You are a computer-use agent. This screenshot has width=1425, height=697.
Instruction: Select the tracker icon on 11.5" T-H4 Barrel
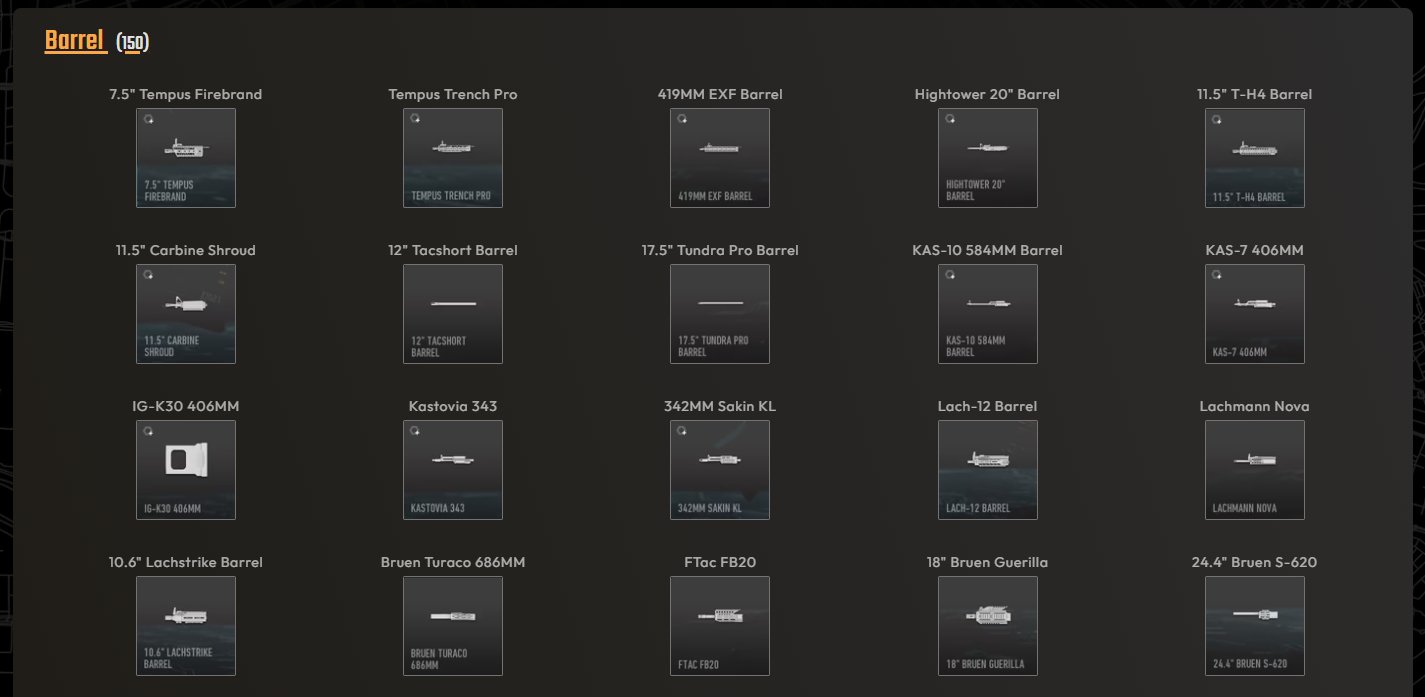tap(1215, 119)
